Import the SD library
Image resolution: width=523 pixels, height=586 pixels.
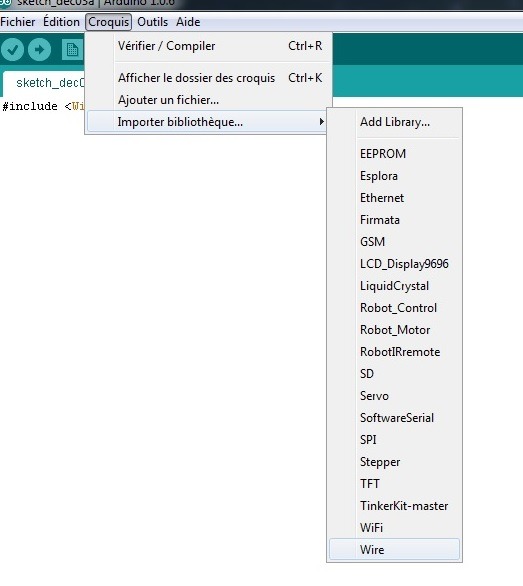394,374
